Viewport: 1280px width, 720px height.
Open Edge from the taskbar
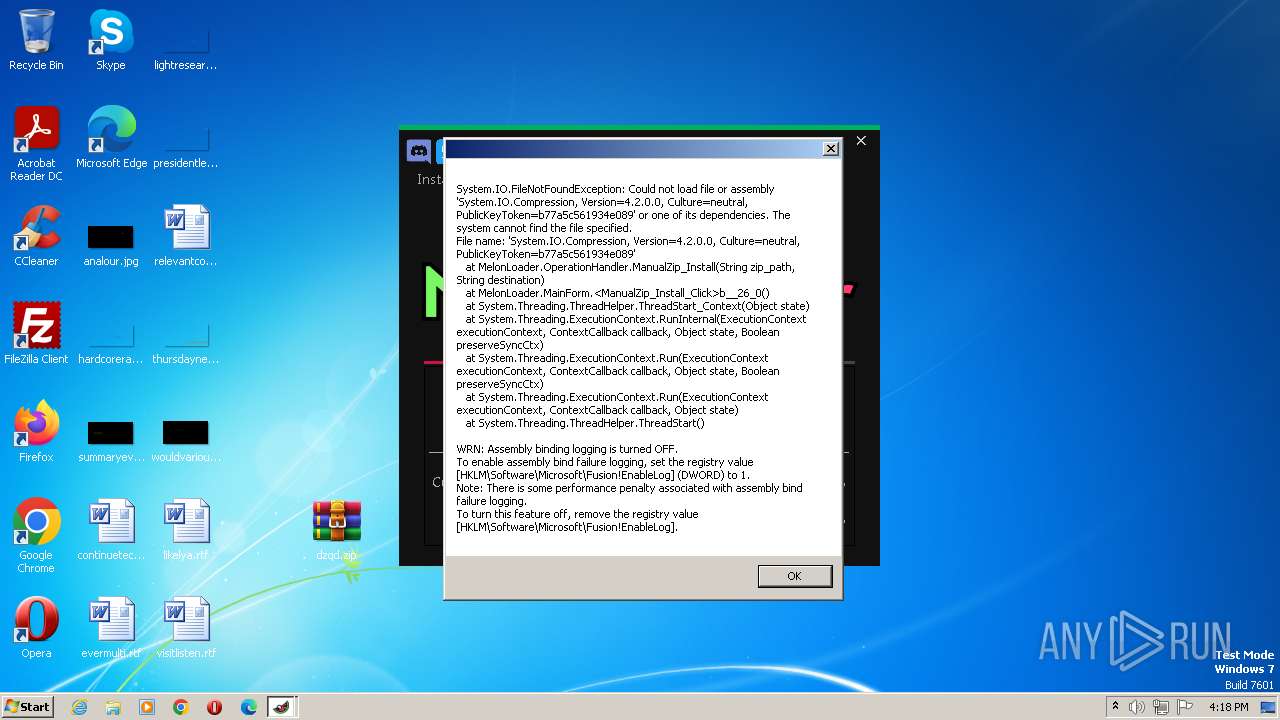[x=248, y=707]
